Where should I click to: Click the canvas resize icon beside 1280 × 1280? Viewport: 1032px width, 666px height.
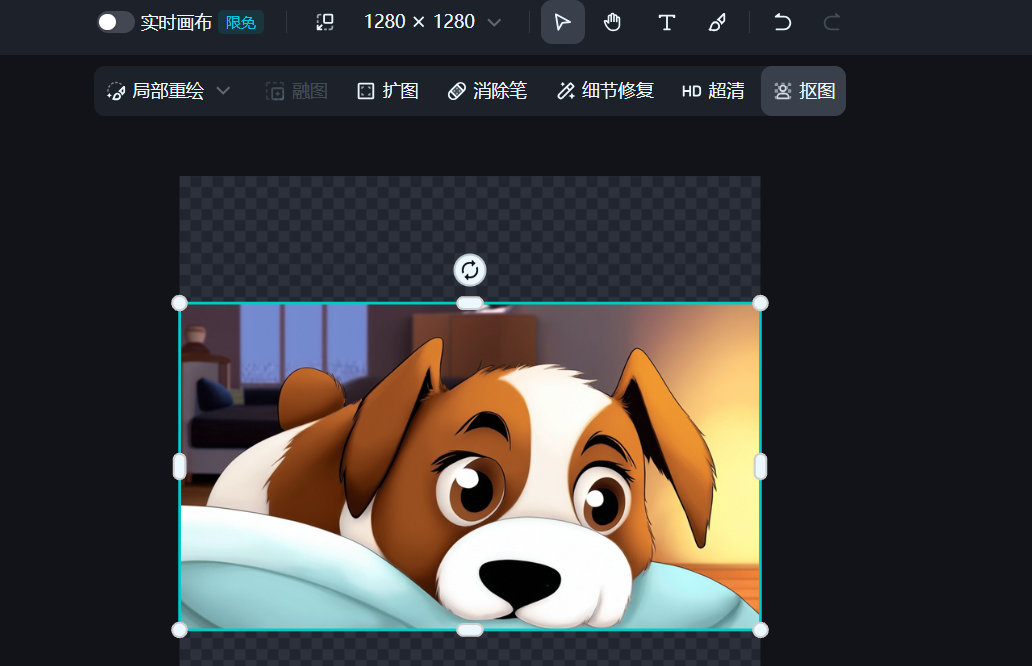coord(325,22)
